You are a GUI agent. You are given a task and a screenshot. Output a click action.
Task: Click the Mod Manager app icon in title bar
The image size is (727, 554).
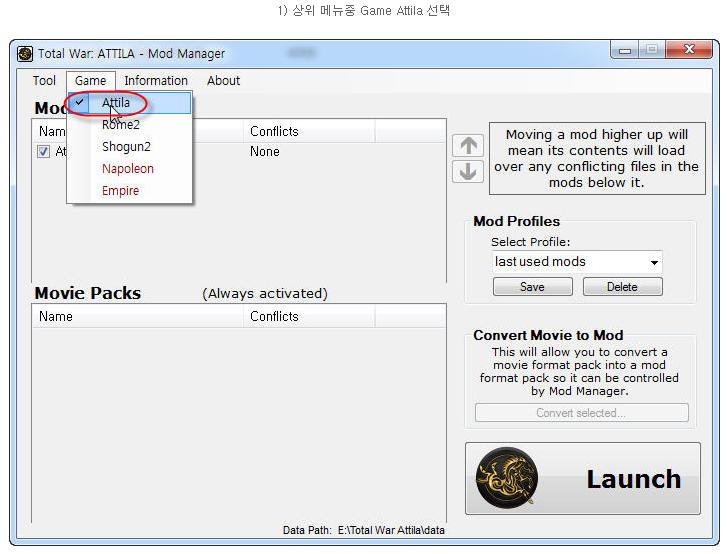click(x=25, y=54)
